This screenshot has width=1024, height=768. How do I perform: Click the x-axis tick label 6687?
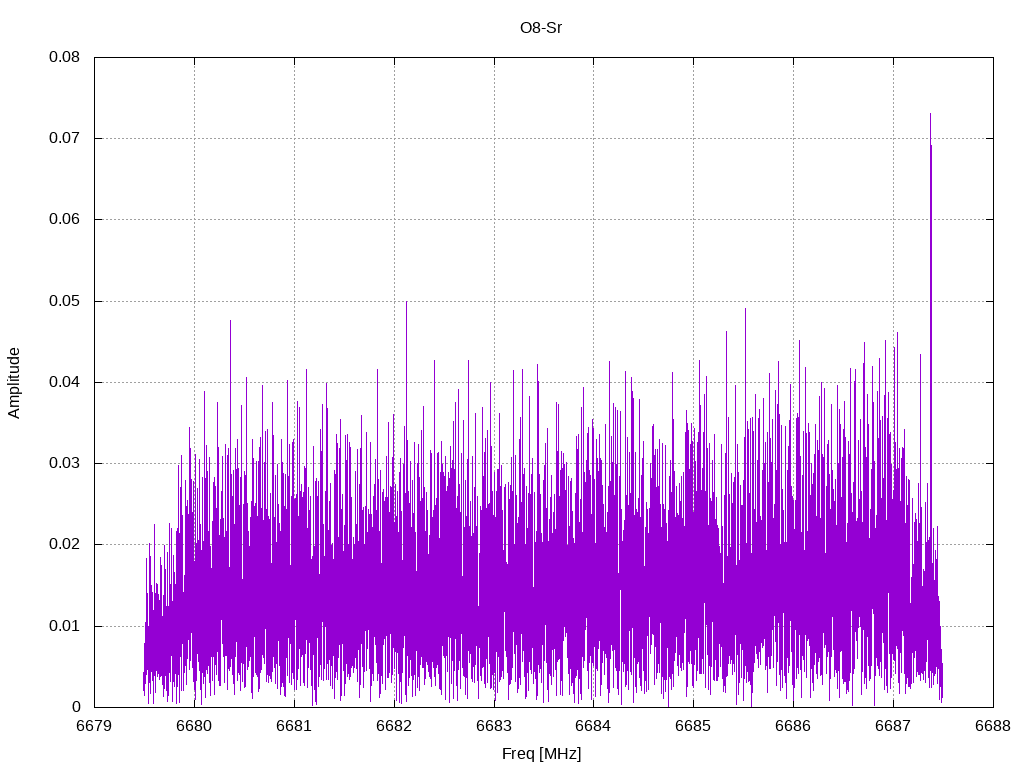pyautogui.click(x=893, y=726)
